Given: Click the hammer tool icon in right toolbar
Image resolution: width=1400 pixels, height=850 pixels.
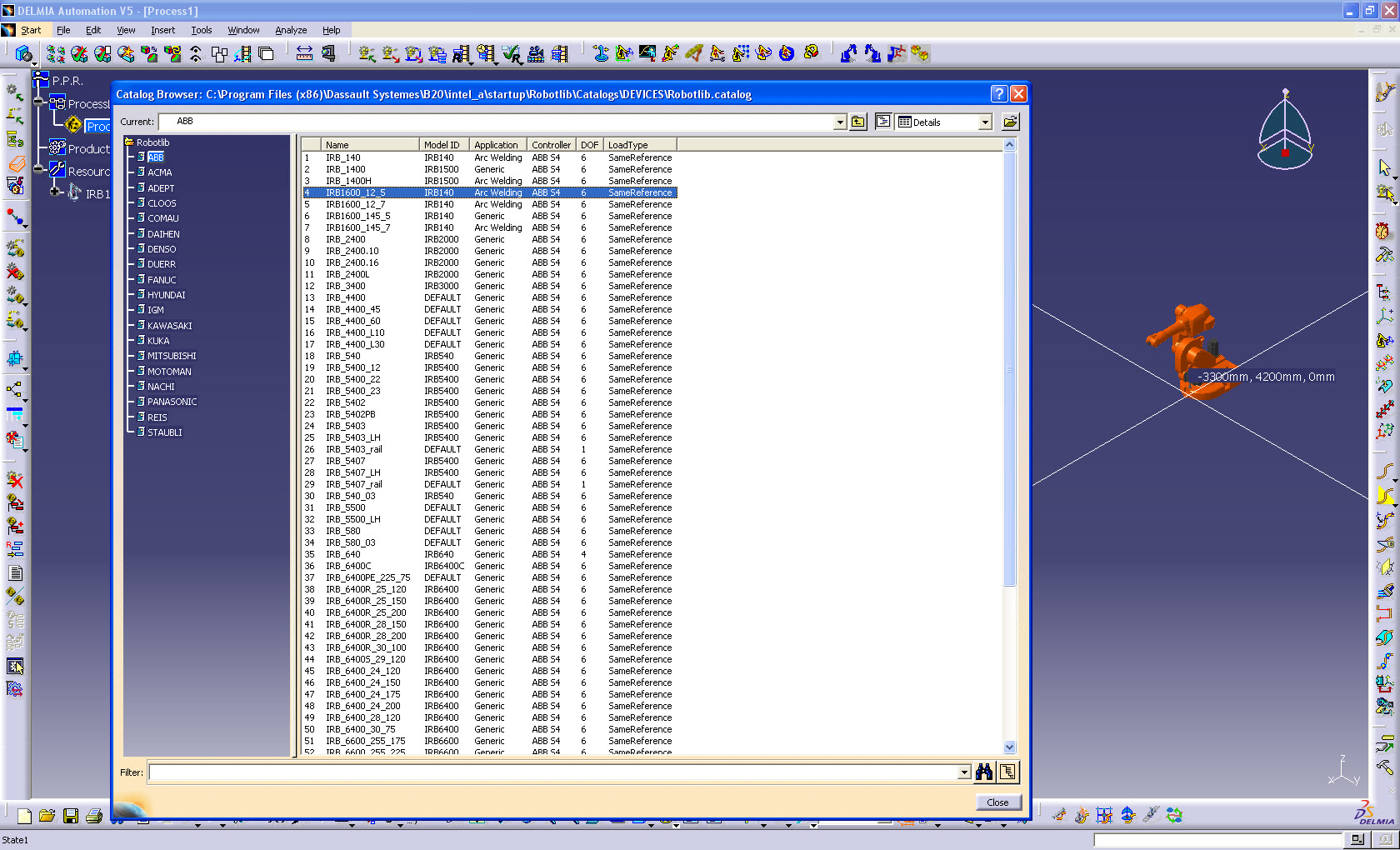Looking at the screenshot, I should (x=1385, y=254).
